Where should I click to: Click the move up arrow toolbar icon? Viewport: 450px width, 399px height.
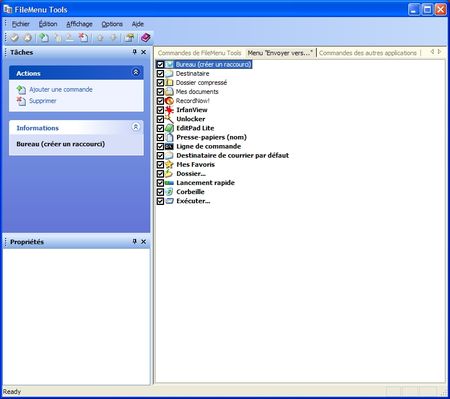pos(100,38)
